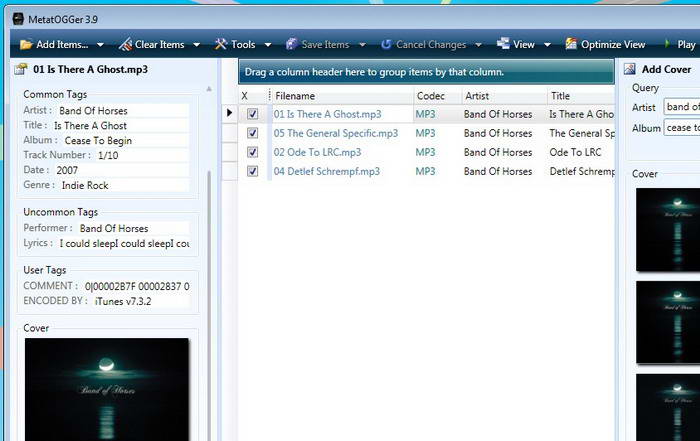Open the Cancel Changes dropdown arrow
The width and height of the screenshot is (700, 441).
[479, 45]
